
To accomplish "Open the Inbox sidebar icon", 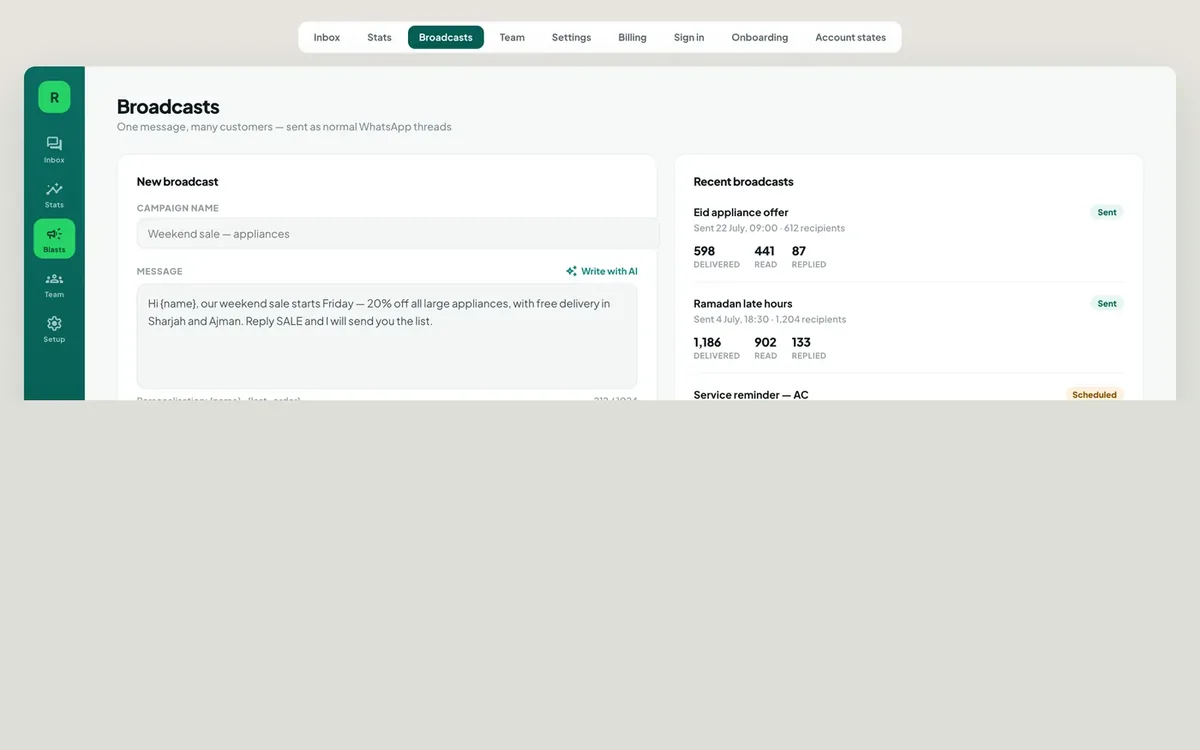I will (x=54, y=144).
